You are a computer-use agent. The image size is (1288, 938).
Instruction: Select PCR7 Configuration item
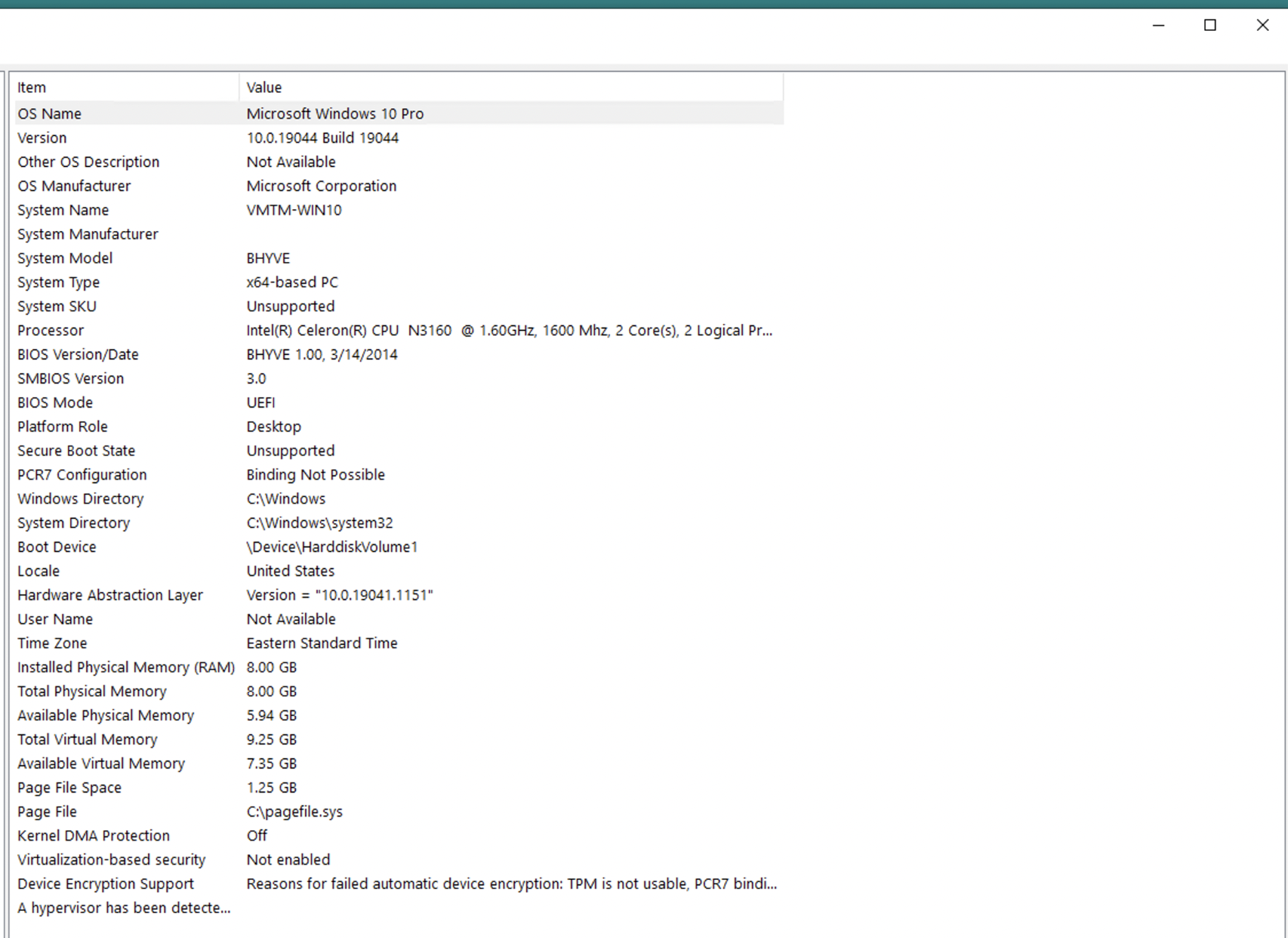[82, 475]
